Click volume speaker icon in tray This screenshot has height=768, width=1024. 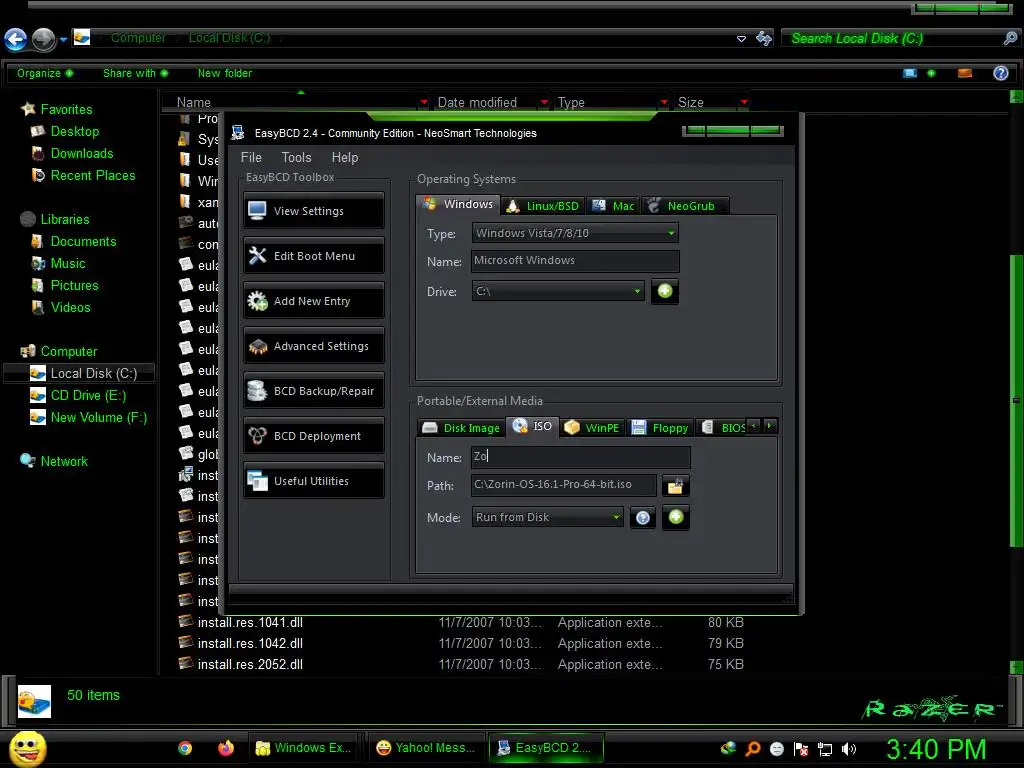(849, 749)
